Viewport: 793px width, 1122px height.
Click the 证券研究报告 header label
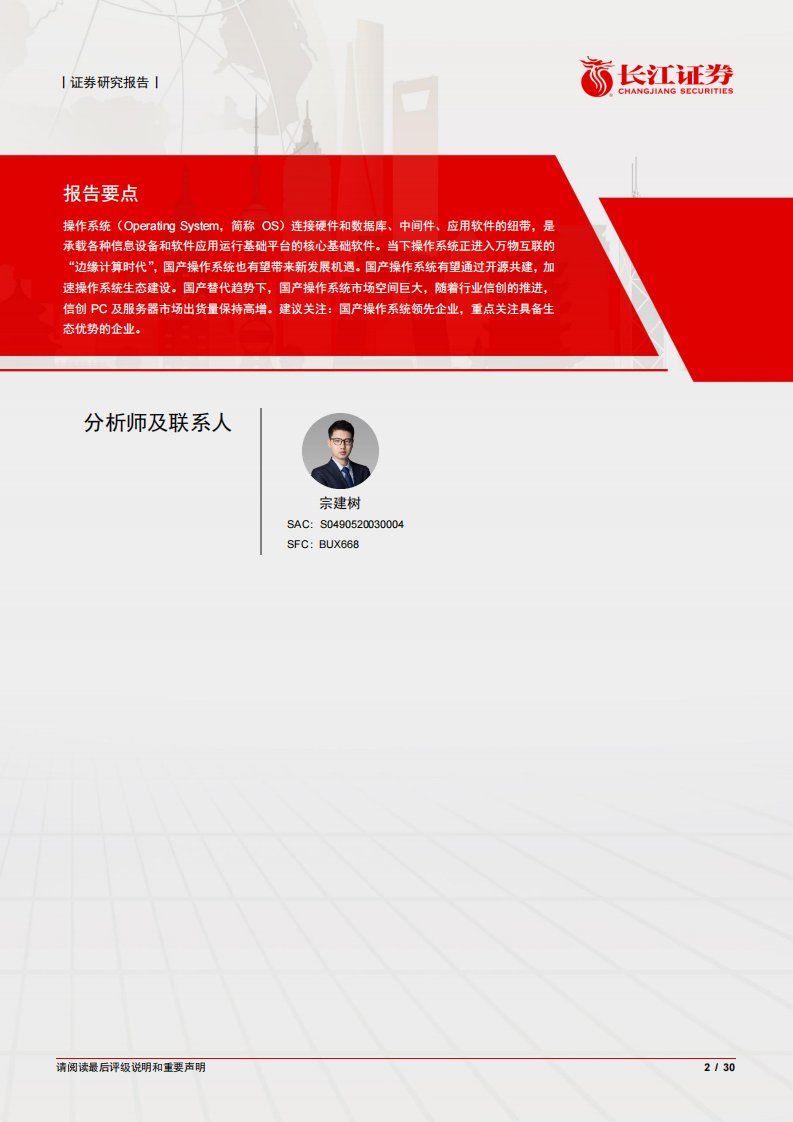(x=110, y=83)
